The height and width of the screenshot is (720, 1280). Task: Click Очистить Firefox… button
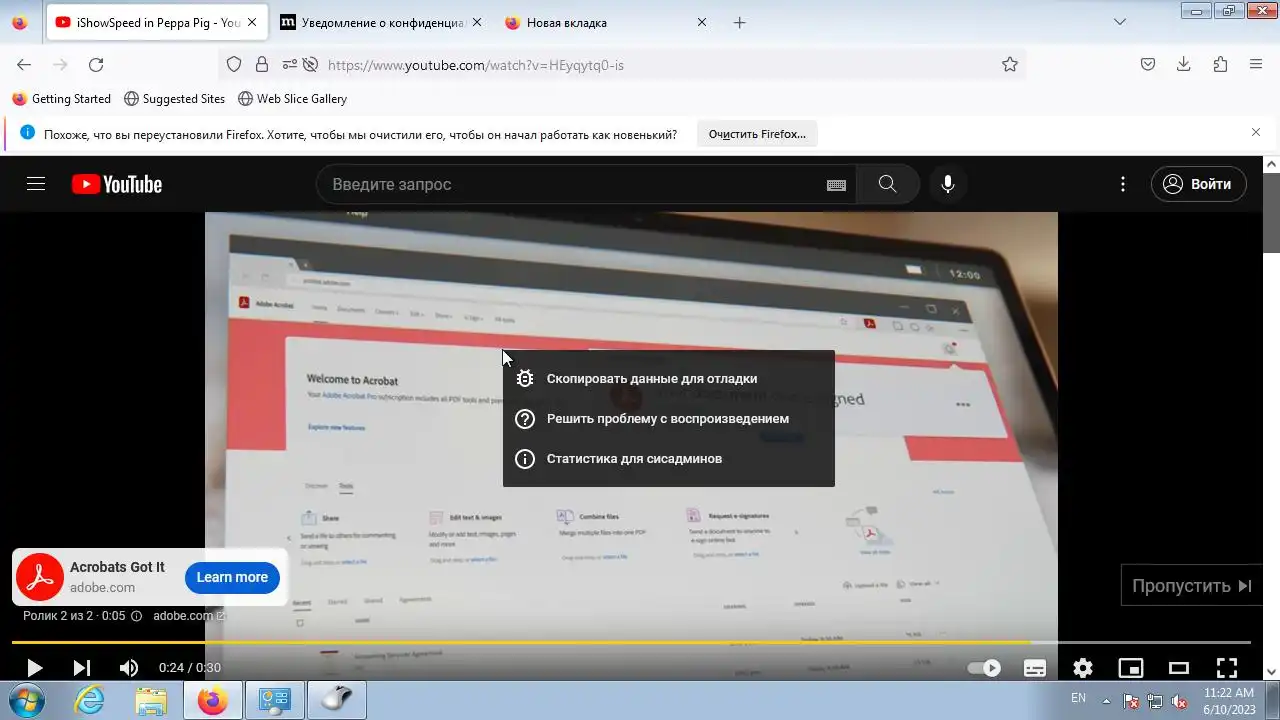pyautogui.click(x=757, y=134)
